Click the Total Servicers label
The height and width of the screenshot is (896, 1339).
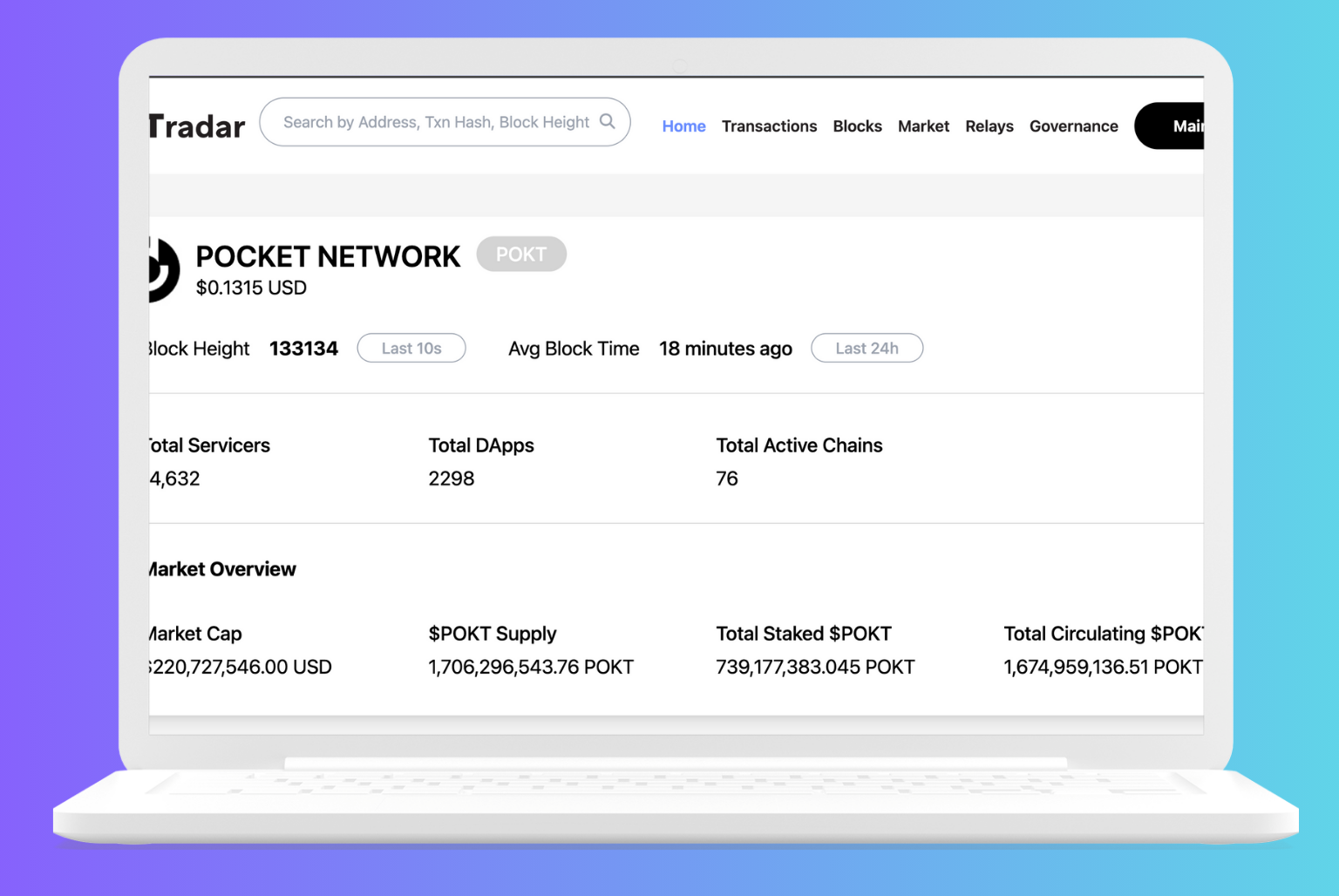pyautogui.click(x=210, y=445)
